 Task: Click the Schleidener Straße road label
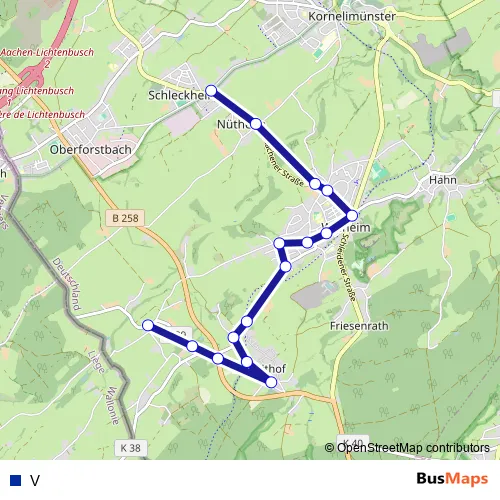(x=349, y=267)
